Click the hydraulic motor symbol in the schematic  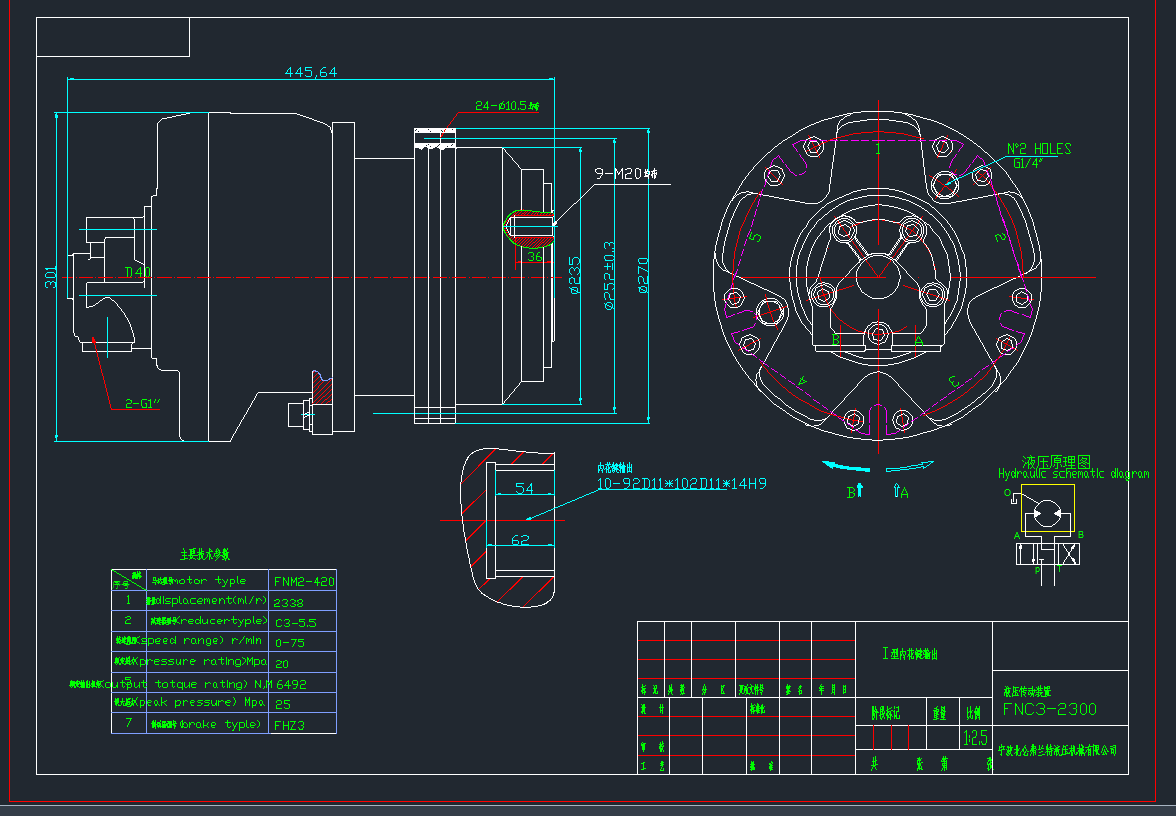click(1046, 514)
